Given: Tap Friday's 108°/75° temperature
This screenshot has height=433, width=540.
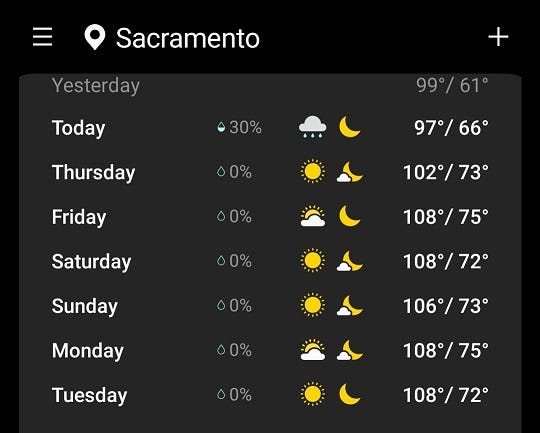Looking at the screenshot, I should click(446, 217).
